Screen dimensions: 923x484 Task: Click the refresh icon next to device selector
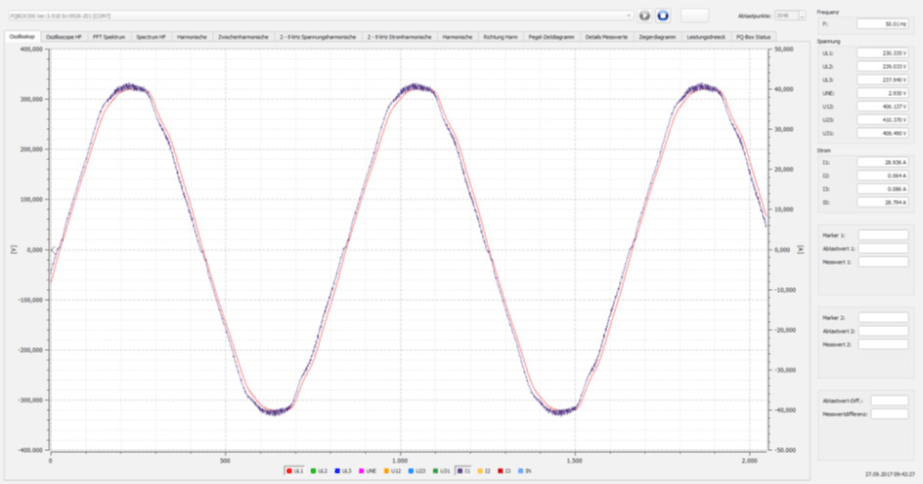coord(644,16)
